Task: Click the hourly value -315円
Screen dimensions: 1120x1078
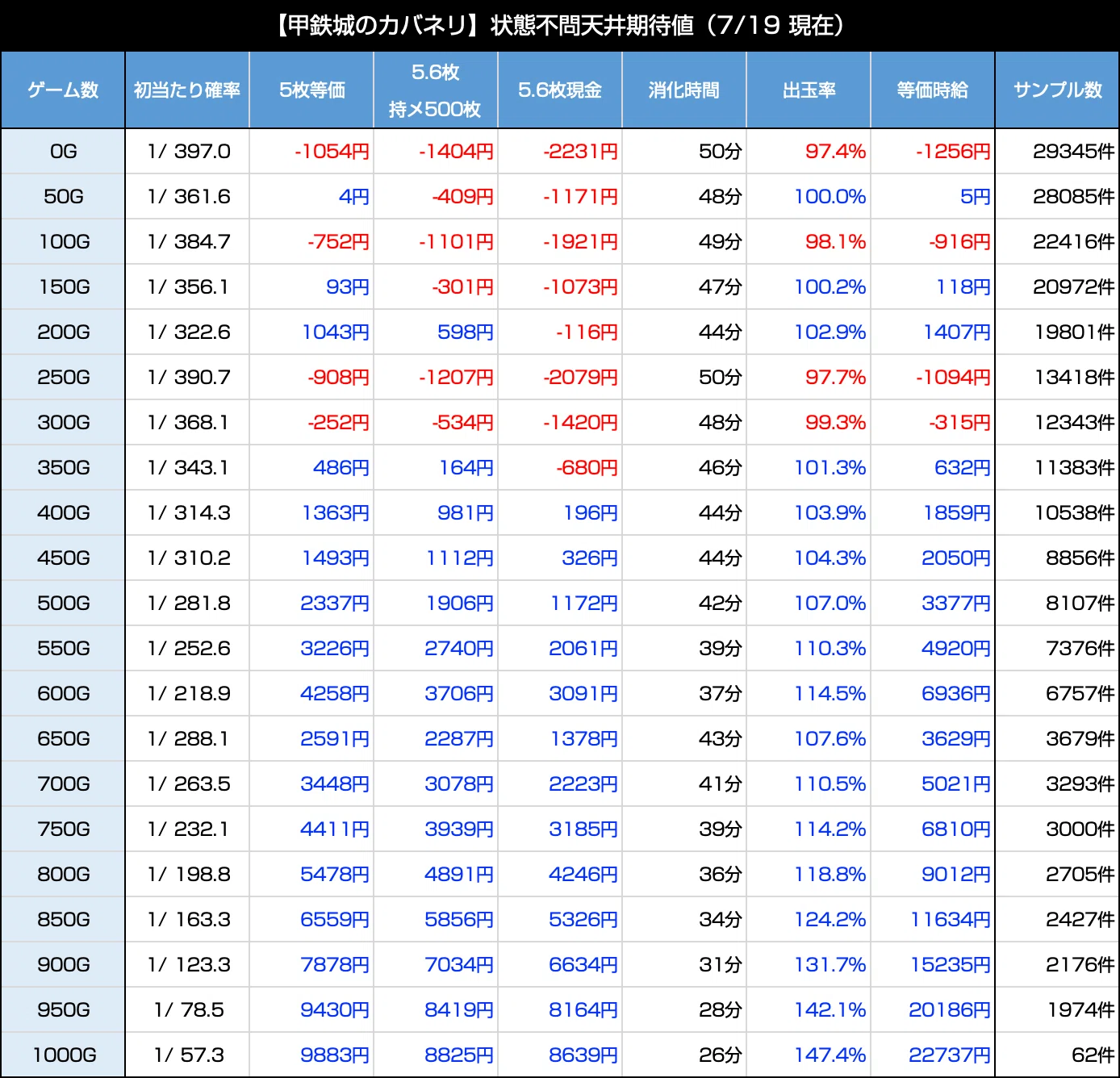Action: pyautogui.click(x=959, y=422)
